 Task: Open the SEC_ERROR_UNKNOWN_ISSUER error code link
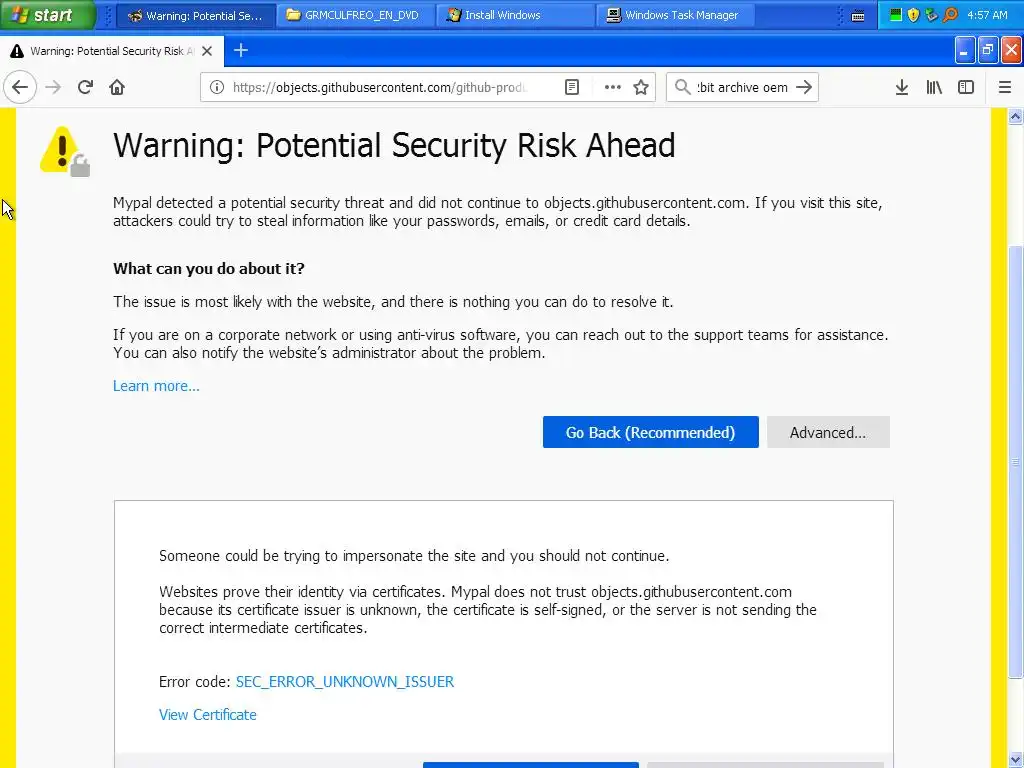click(x=344, y=681)
